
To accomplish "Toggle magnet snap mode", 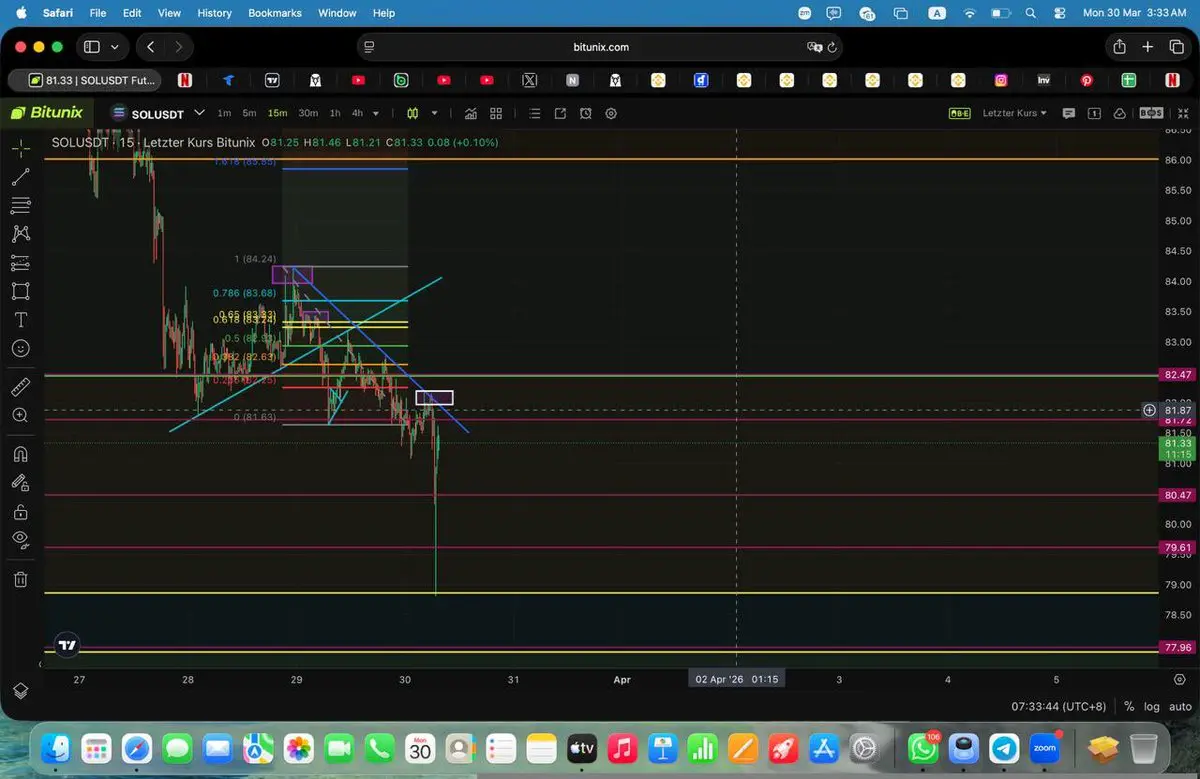I will coord(20,454).
